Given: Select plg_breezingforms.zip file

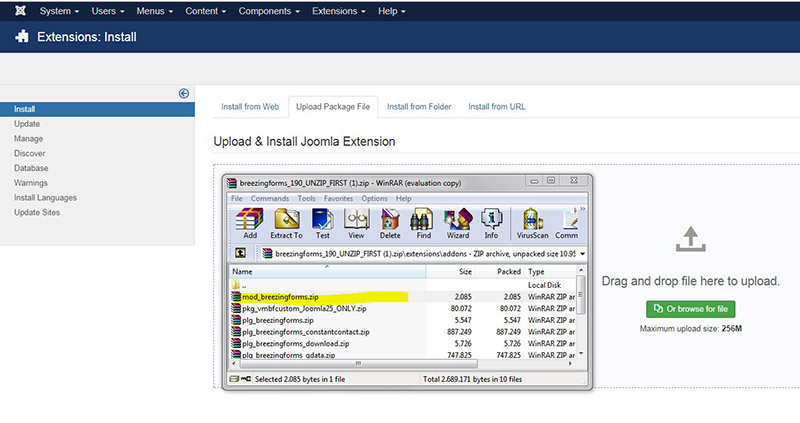Looking at the screenshot, I should (x=403, y=320).
